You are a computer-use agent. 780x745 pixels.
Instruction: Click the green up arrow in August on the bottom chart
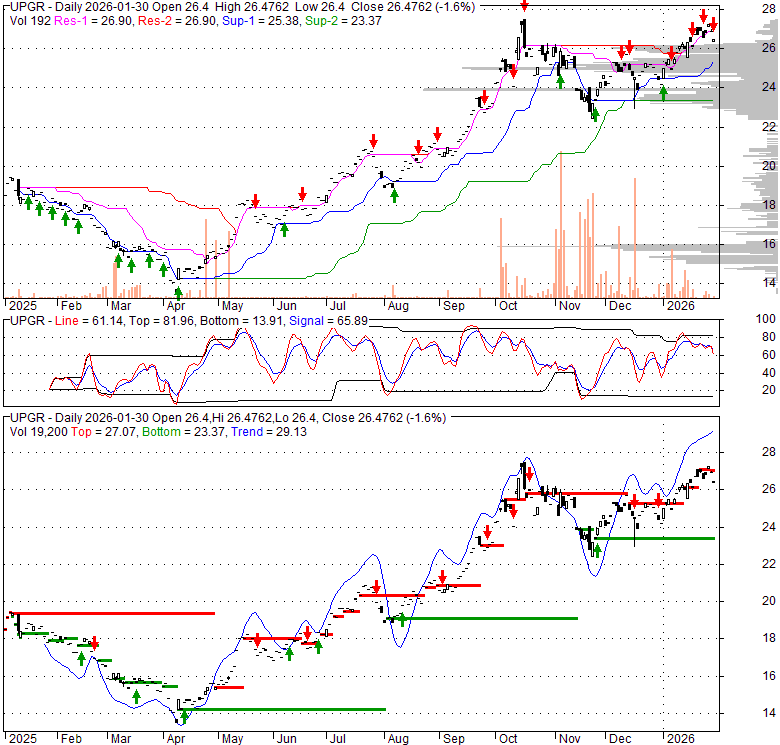402,619
